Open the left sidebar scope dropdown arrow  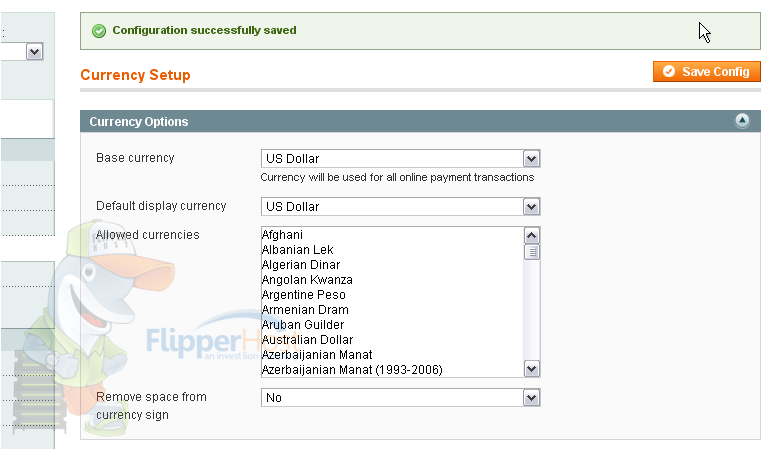(34, 51)
